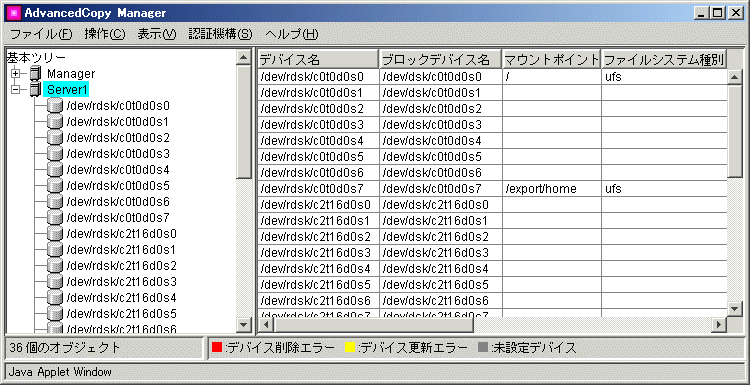The width and height of the screenshot is (751, 385).
Task: Expand the Manager tree node
Action: (x=17, y=74)
